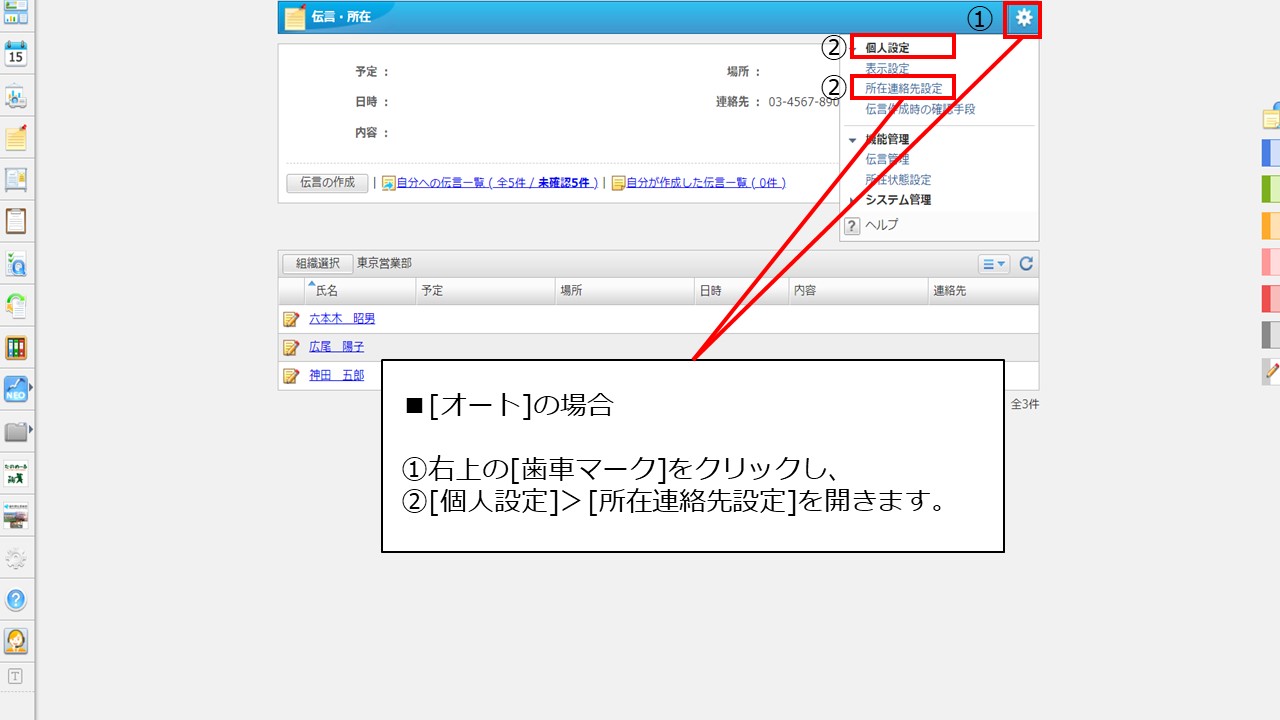Expand the システム管理 menu section
The width and height of the screenshot is (1280, 720).
pos(853,199)
